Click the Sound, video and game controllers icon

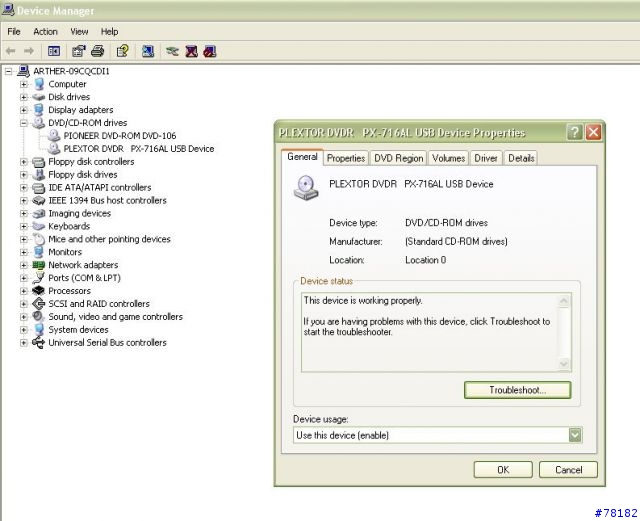pos(39,317)
